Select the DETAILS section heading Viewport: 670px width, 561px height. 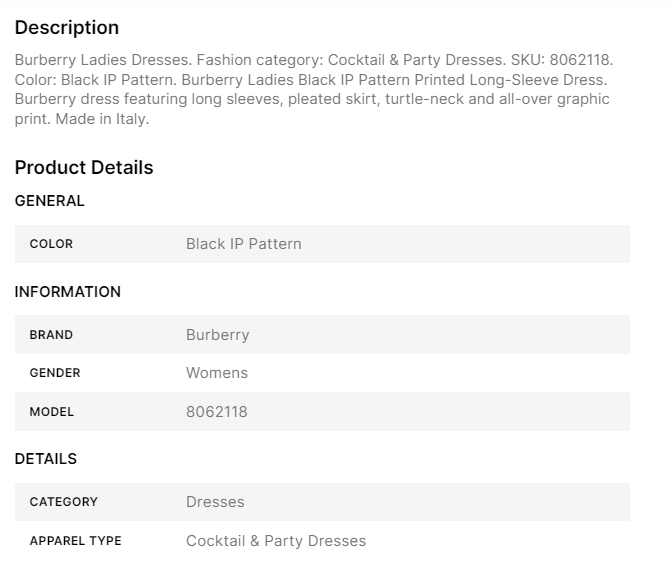(x=45, y=459)
